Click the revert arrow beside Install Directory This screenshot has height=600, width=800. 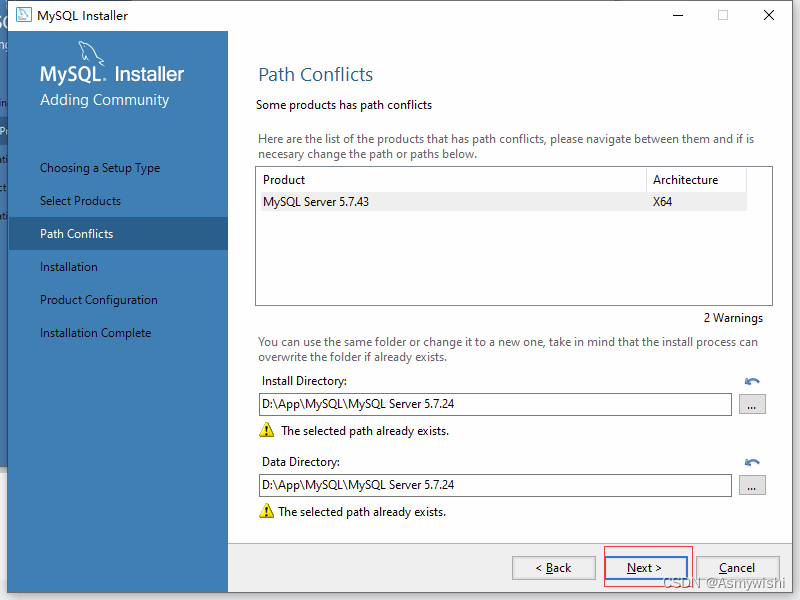[x=752, y=381]
